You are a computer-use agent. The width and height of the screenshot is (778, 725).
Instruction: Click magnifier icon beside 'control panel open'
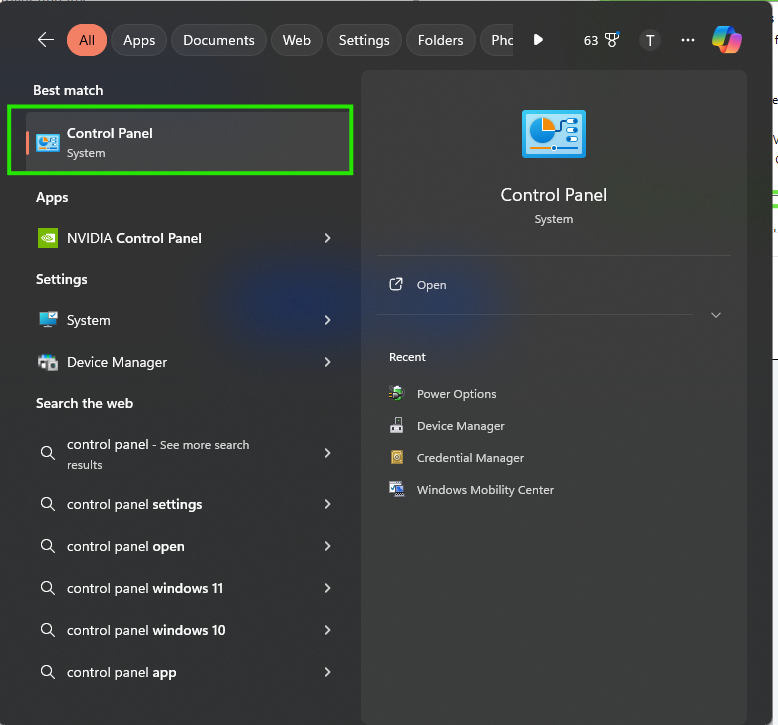[x=48, y=546]
